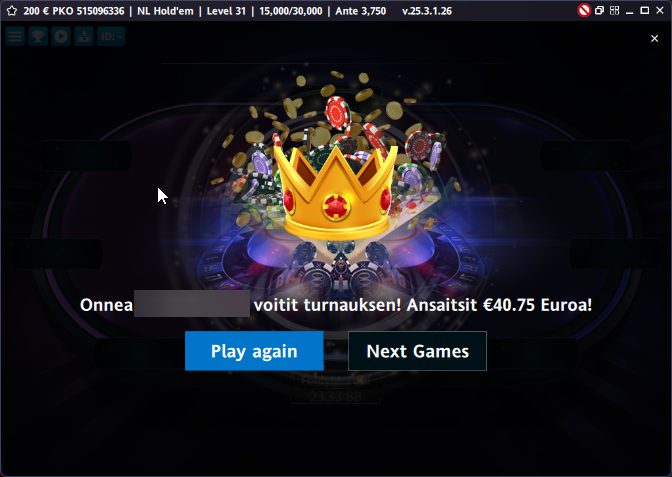Click the red prohibited circle icon
This screenshot has height=477, width=672.
[584, 10]
